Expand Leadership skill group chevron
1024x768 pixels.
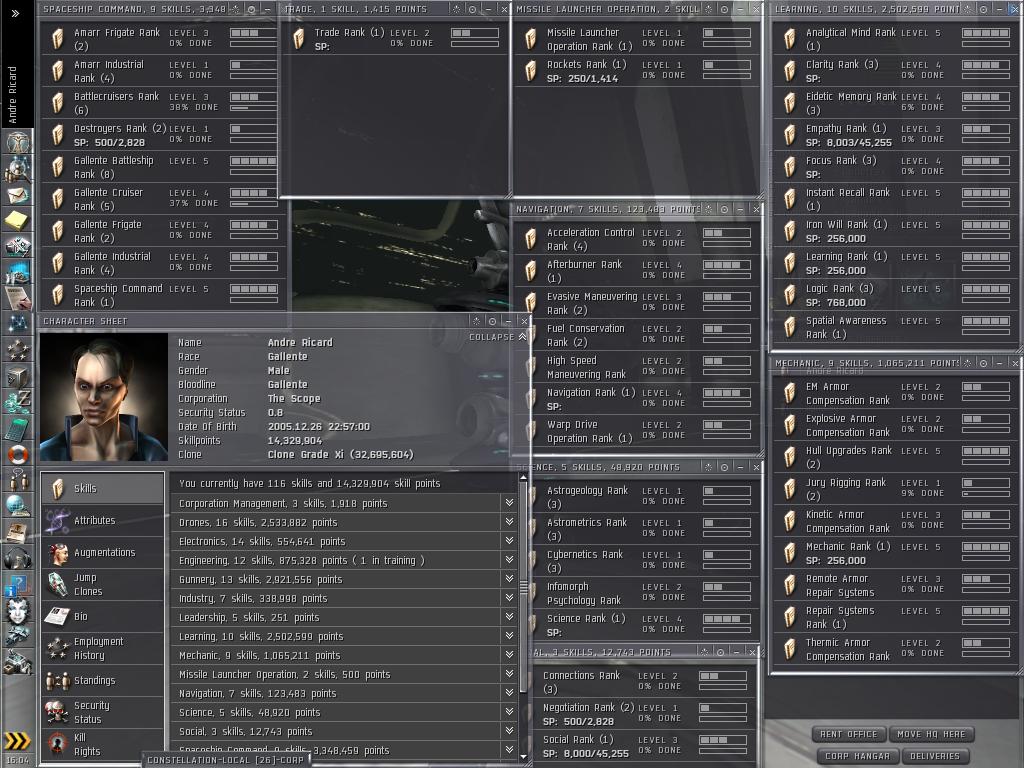(509, 616)
